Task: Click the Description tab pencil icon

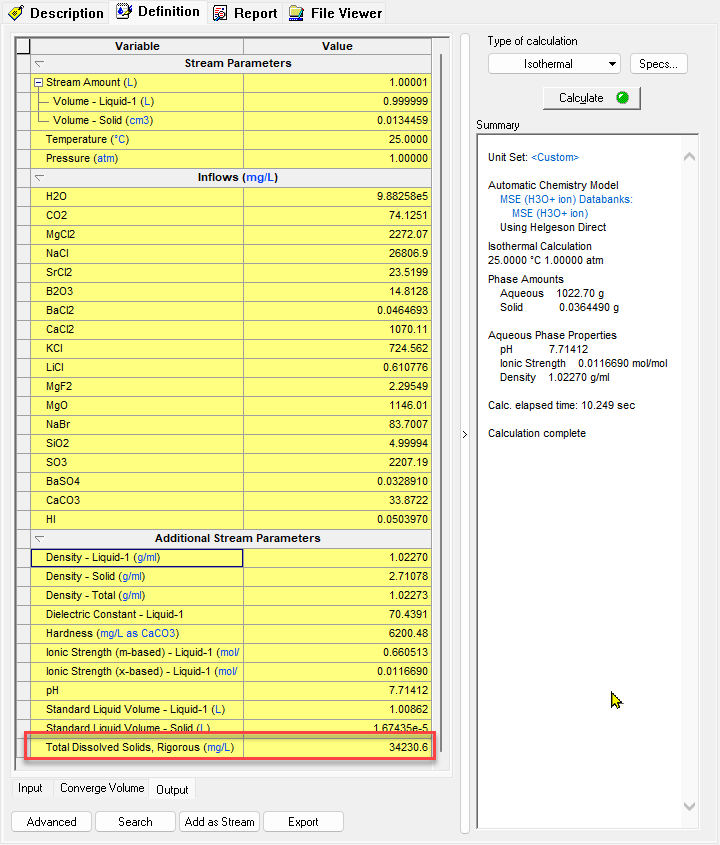Action: point(16,12)
